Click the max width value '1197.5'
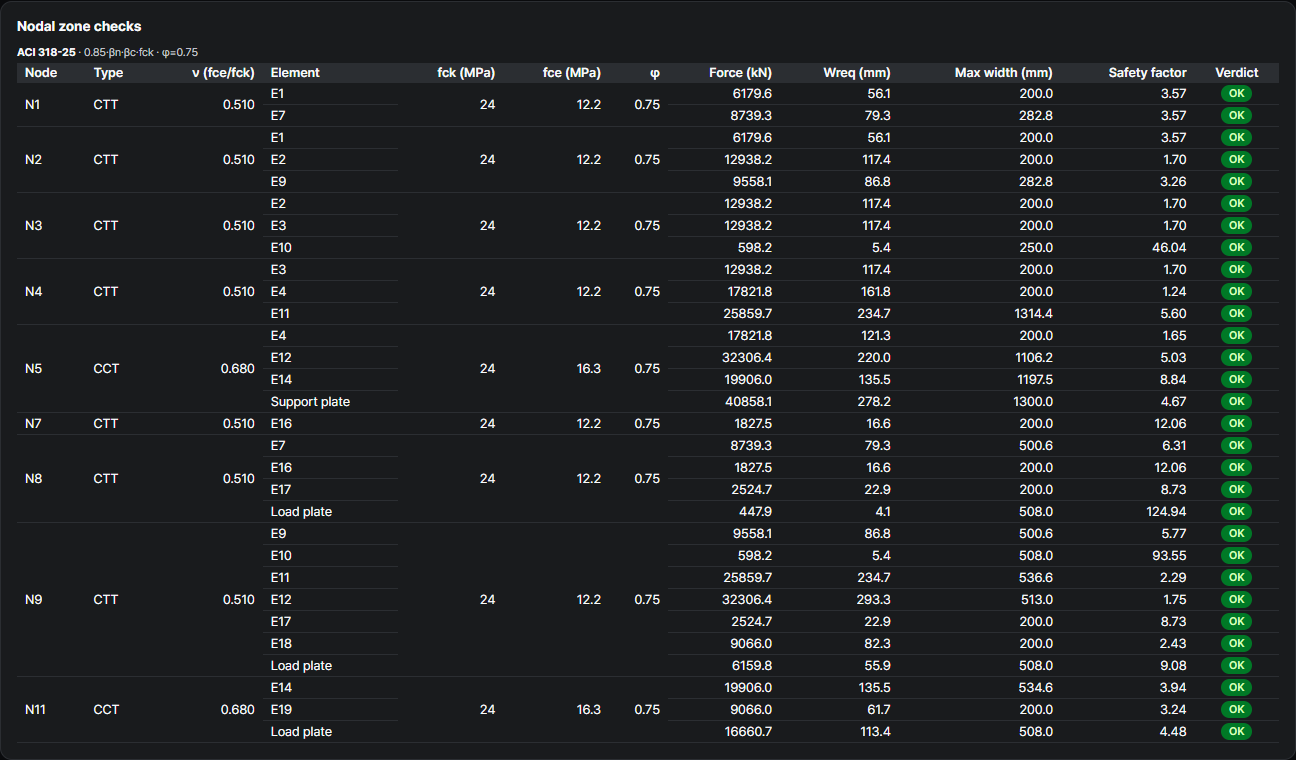Viewport: 1296px width, 760px height. [1033, 379]
